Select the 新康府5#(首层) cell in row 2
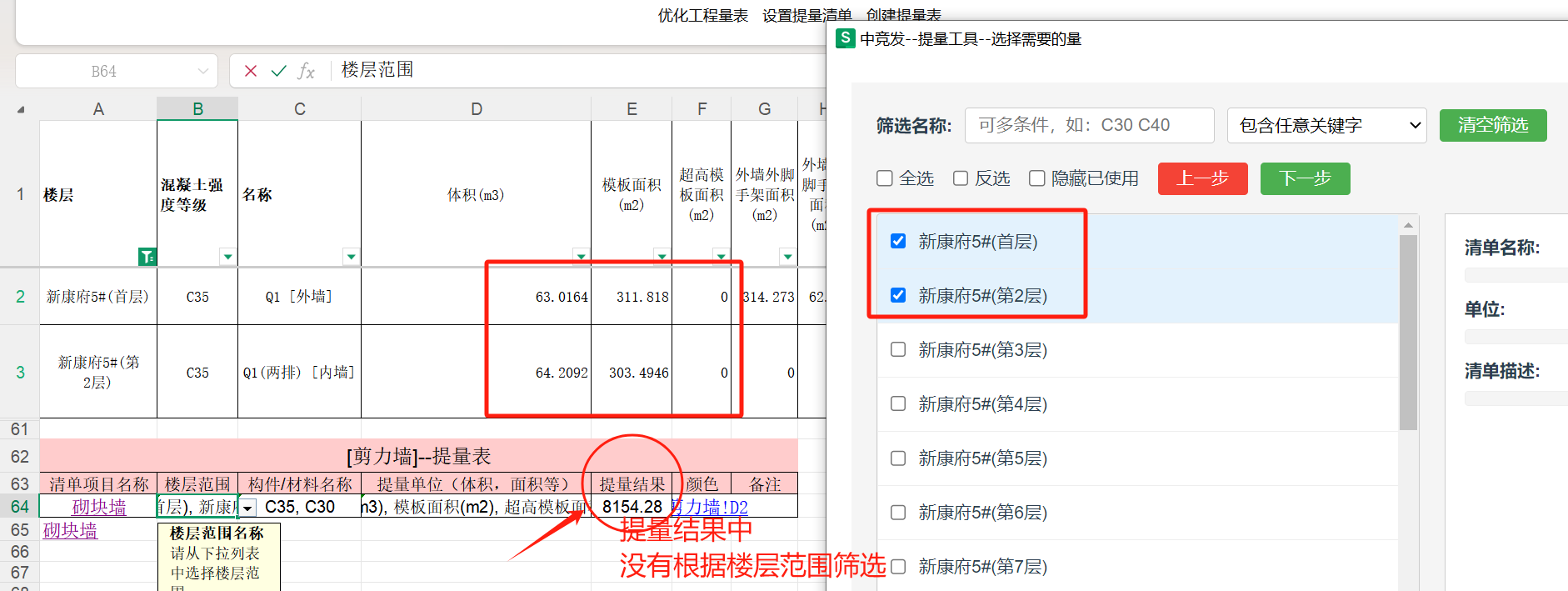 [x=98, y=297]
